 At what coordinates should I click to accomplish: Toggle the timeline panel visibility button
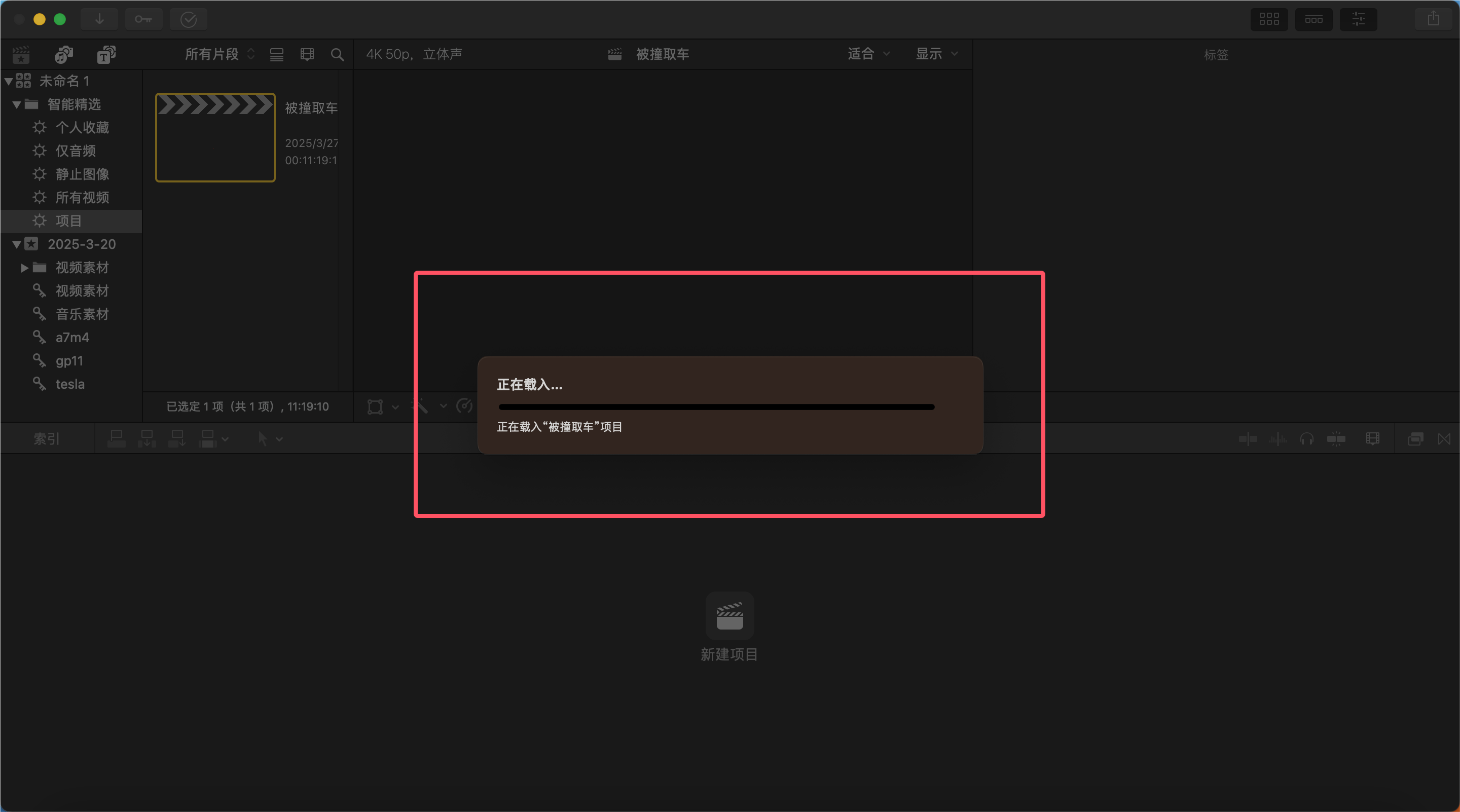click(x=1314, y=19)
